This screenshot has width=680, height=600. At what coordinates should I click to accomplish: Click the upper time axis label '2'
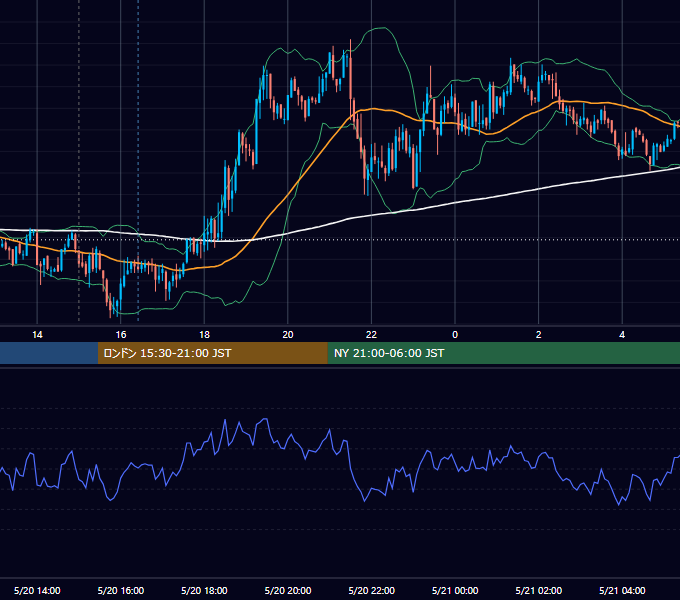(x=538, y=334)
